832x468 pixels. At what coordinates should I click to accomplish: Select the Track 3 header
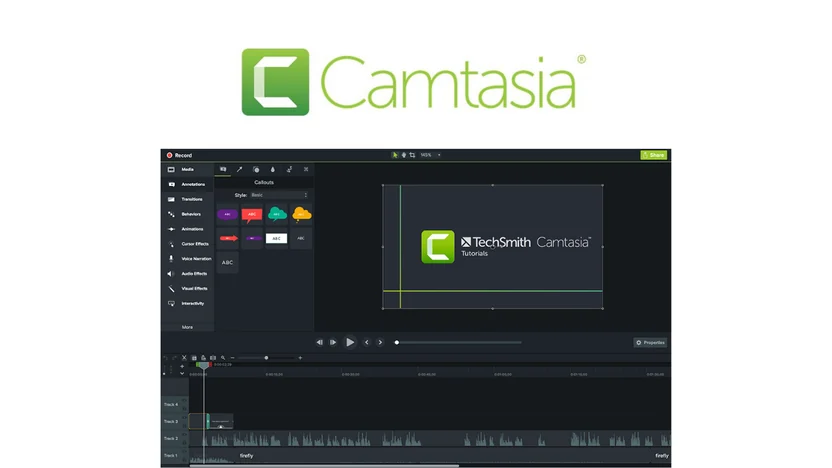pos(175,421)
